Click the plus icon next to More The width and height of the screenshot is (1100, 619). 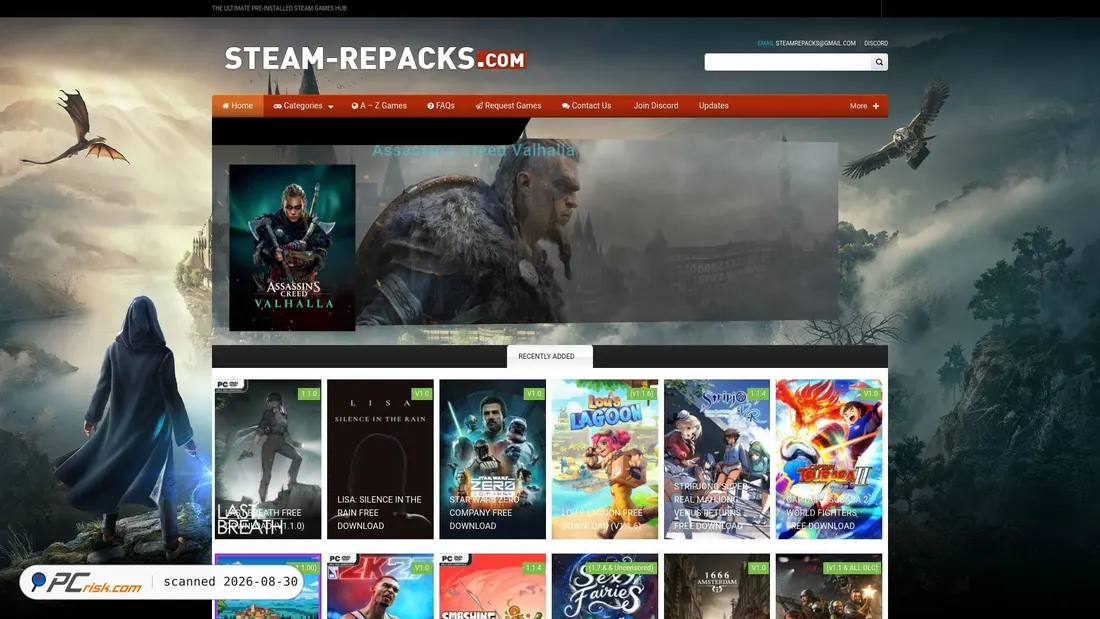876,106
